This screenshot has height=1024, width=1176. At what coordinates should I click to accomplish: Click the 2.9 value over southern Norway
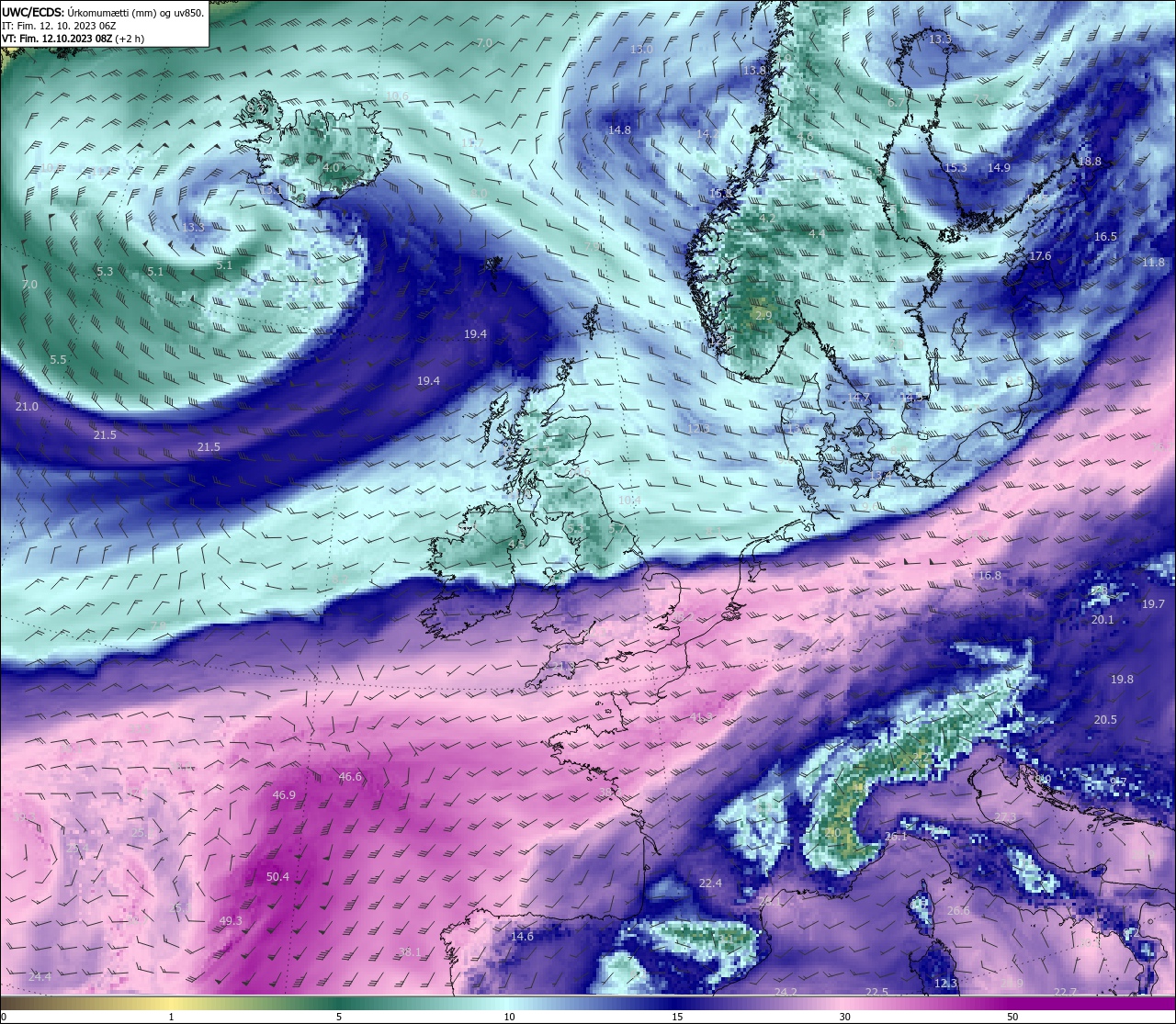pyautogui.click(x=763, y=316)
